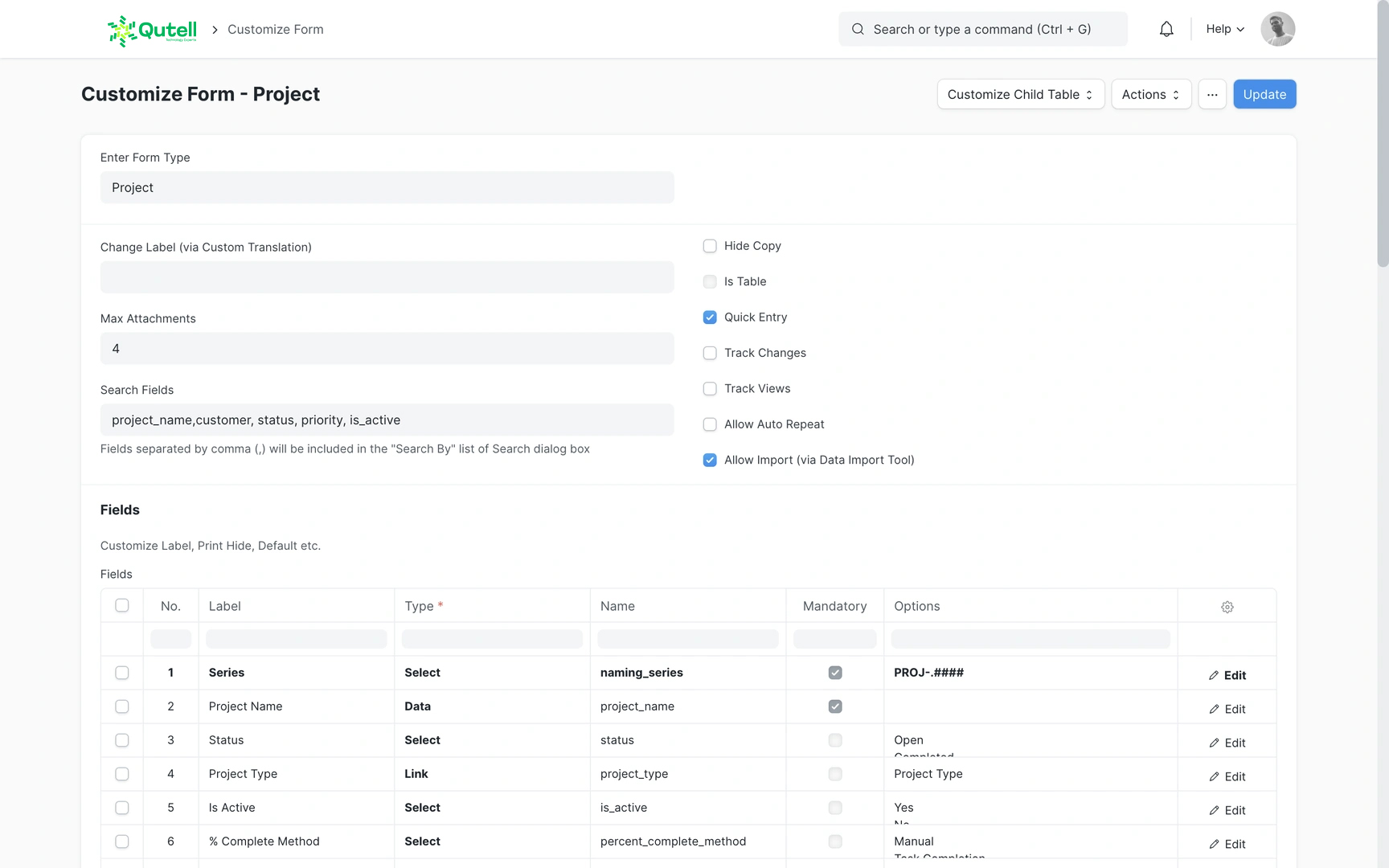Enable the Track Changes checkbox
Image resolution: width=1389 pixels, height=868 pixels.
point(710,354)
